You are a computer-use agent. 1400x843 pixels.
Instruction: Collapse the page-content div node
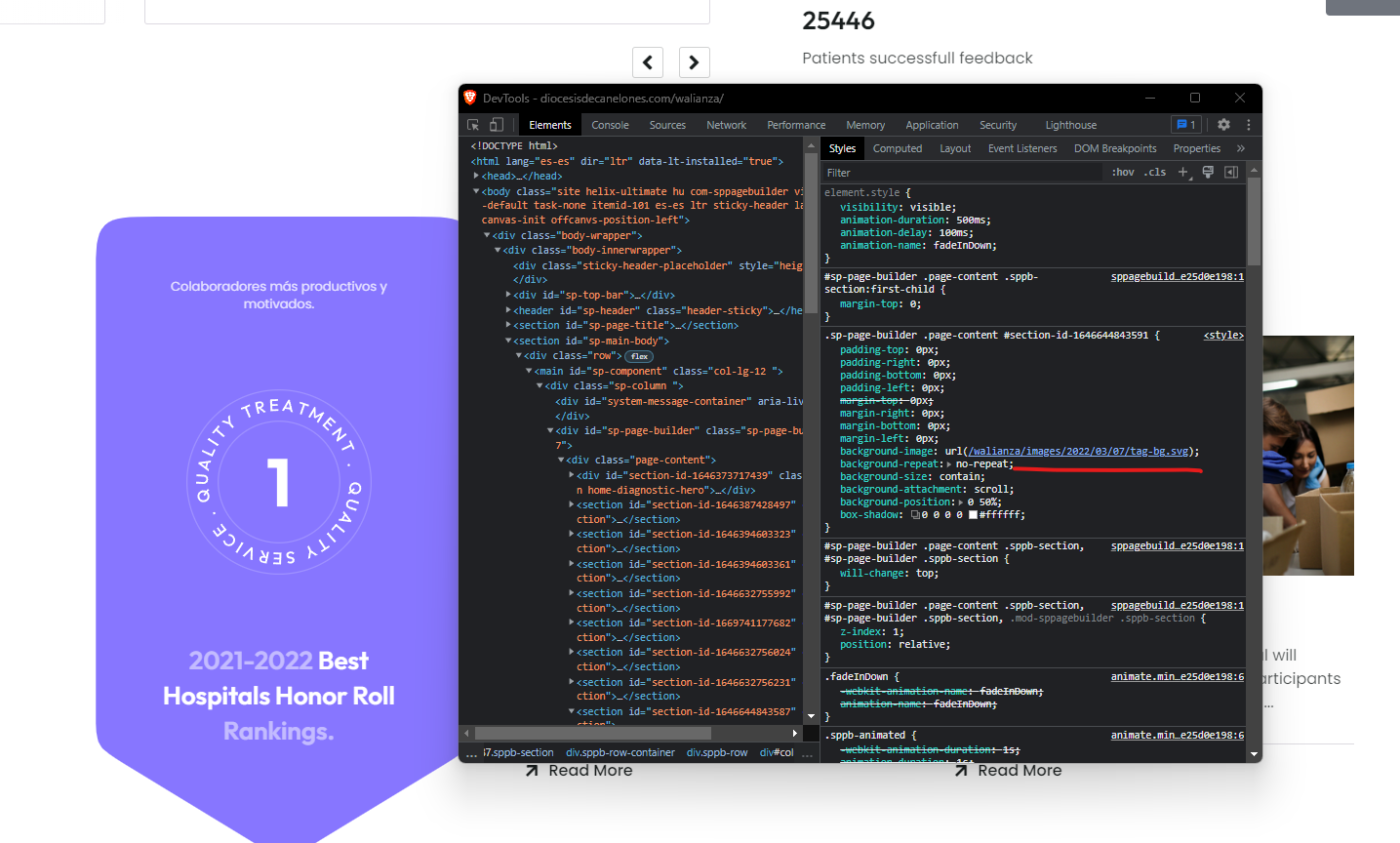click(x=561, y=460)
